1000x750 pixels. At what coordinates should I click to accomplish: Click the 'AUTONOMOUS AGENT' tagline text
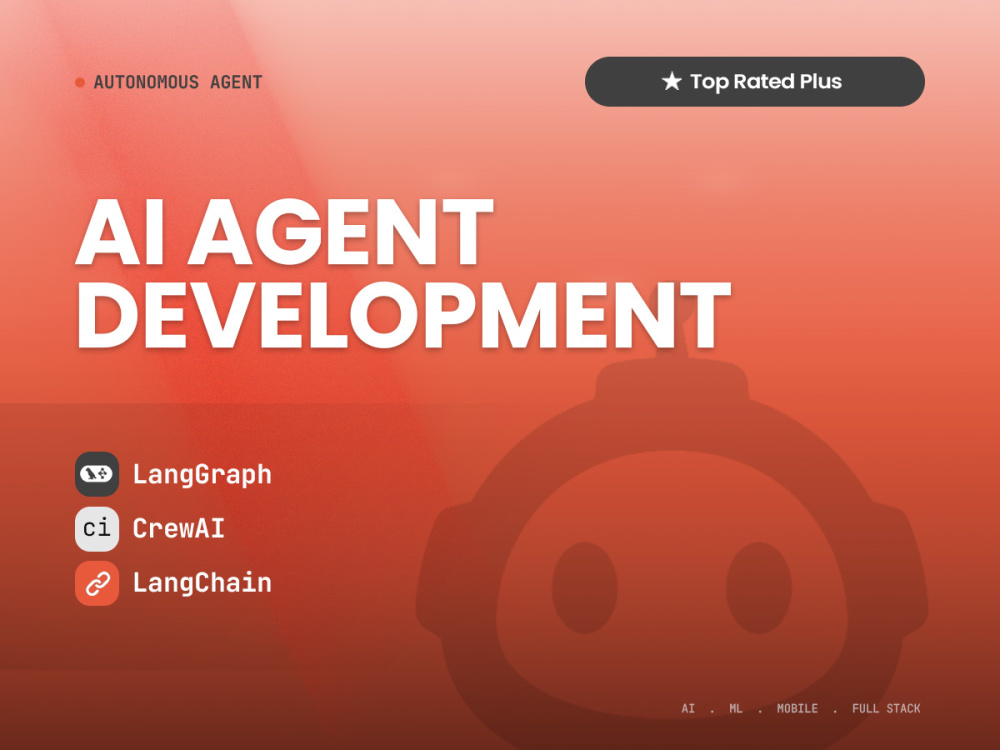pos(178,82)
